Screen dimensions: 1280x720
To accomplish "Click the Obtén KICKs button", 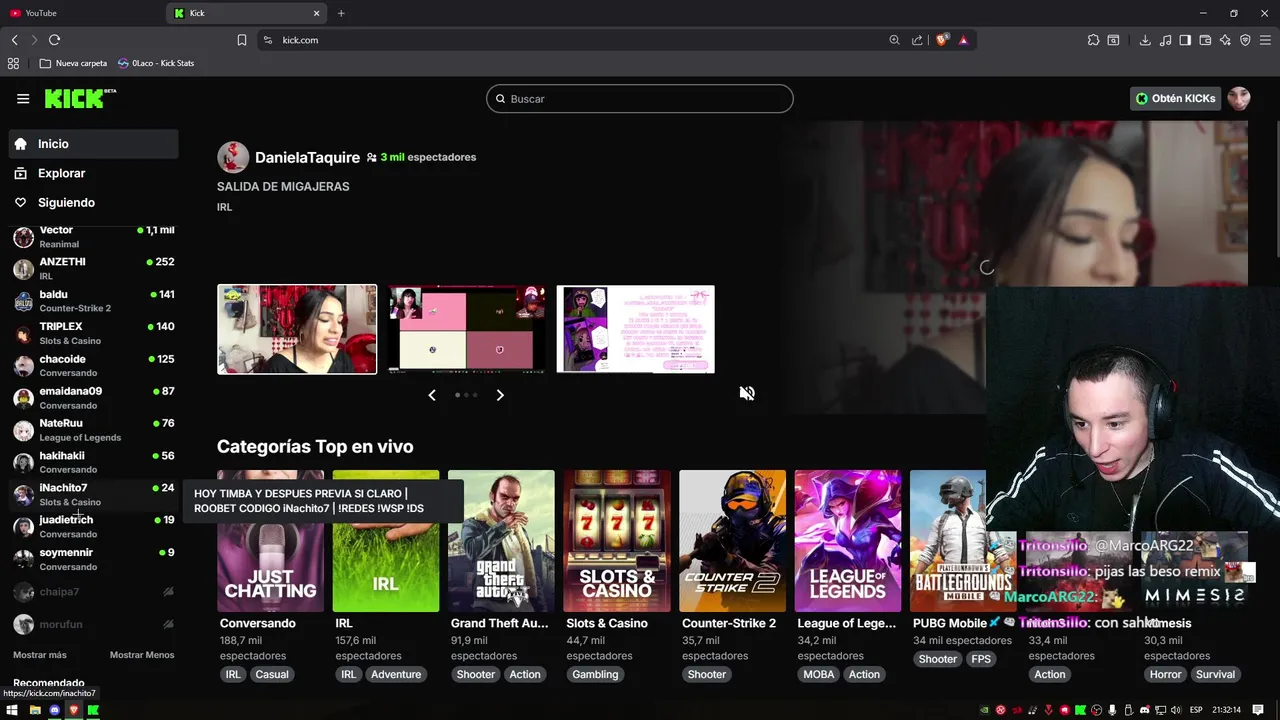I will click(x=1175, y=98).
